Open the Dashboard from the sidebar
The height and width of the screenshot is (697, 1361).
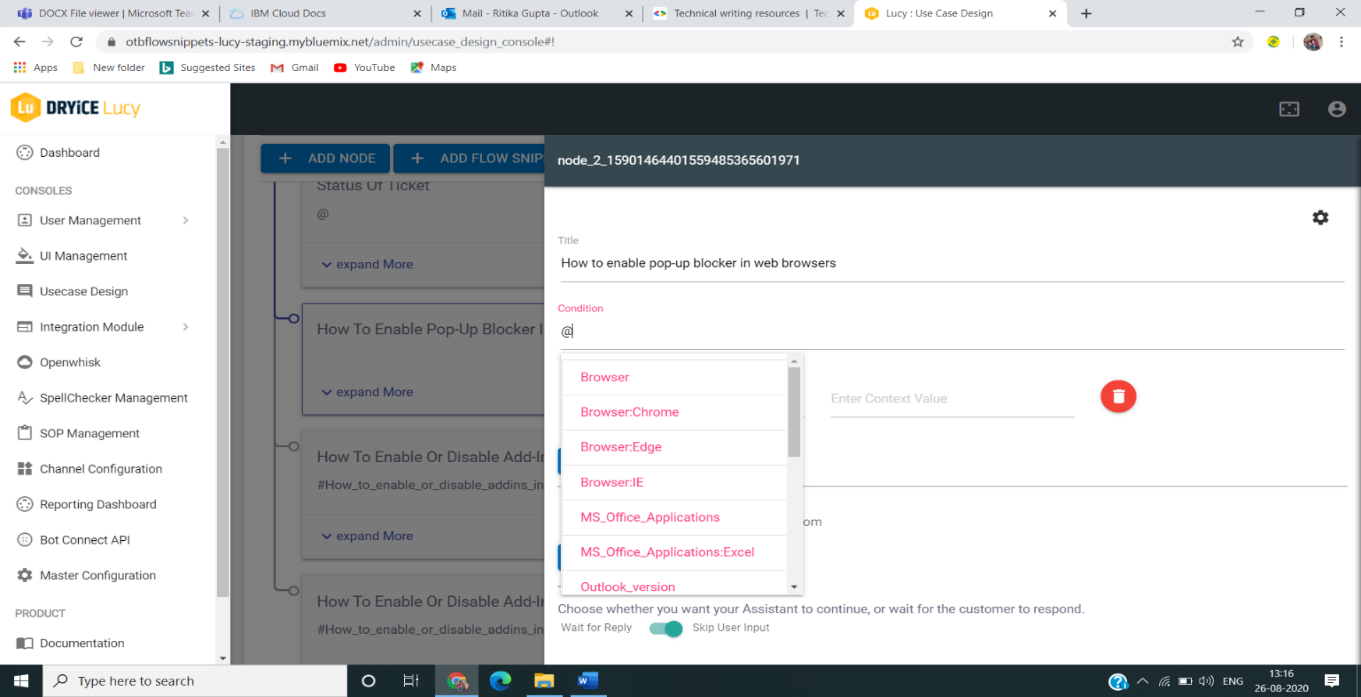[70, 152]
